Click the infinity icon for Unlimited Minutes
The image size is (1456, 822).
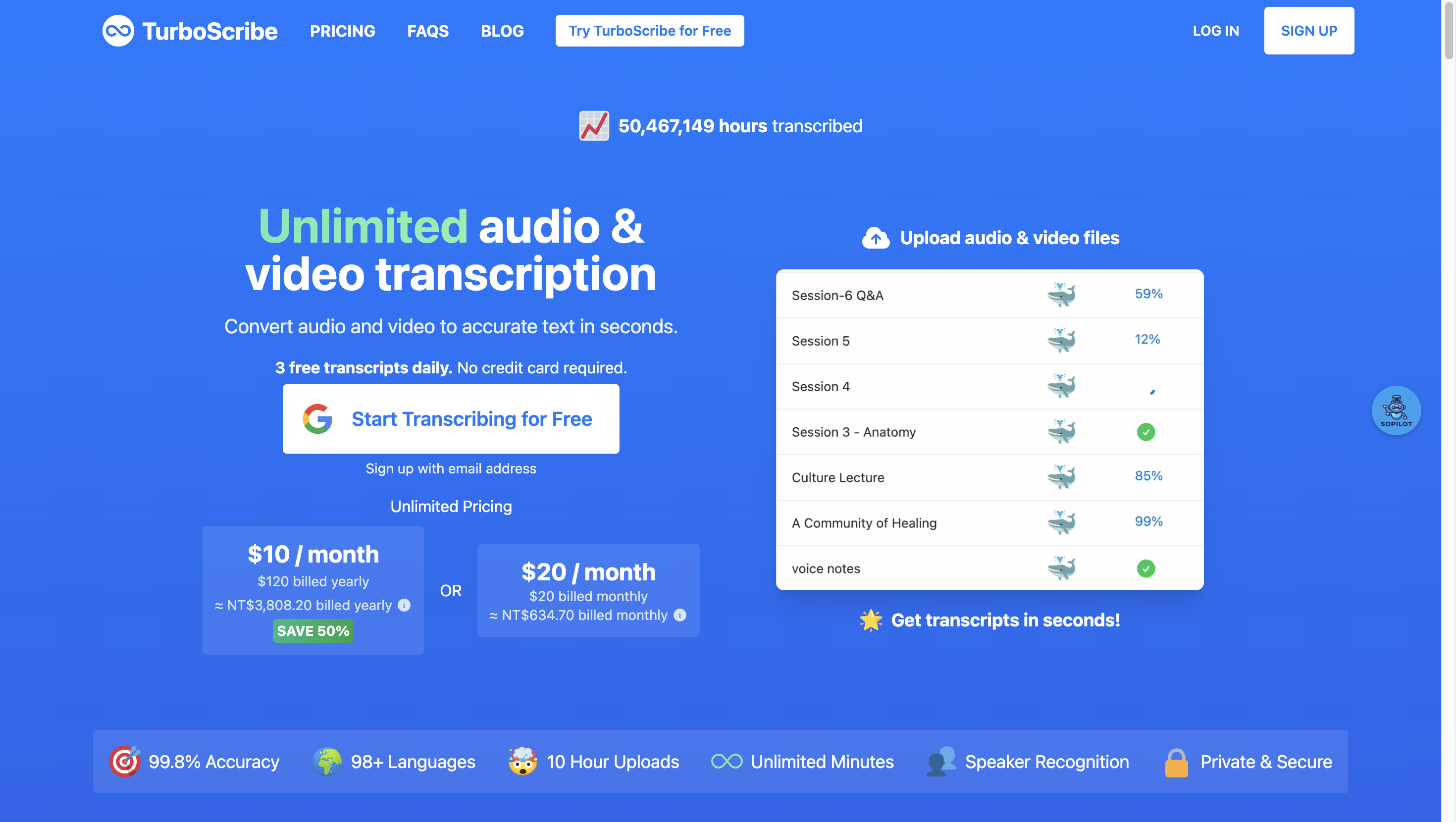pyautogui.click(x=727, y=762)
